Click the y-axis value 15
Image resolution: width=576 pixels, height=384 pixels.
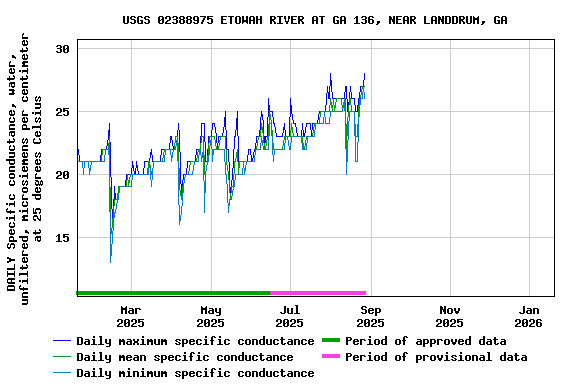coord(62,238)
